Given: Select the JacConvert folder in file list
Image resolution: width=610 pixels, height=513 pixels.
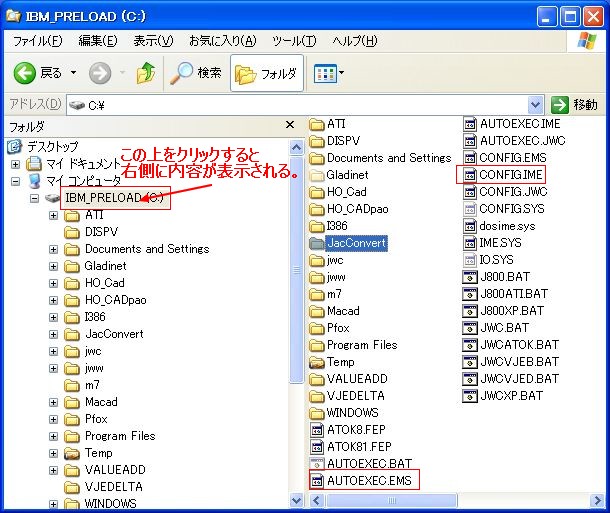Looking at the screenshot, I should pos(356,243).
